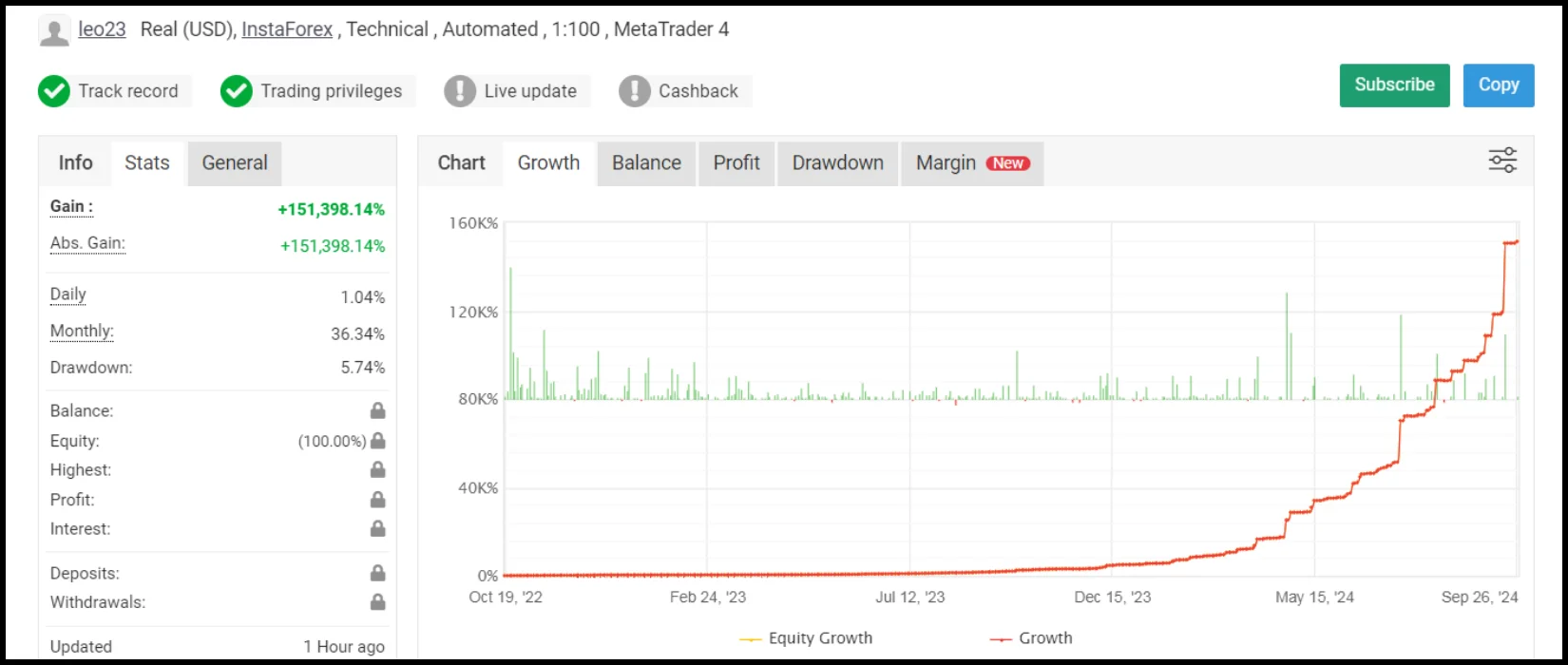The image size is (1568, 665).
Task: Click the Abs. Gain label
Action: [x=87, y=243]
